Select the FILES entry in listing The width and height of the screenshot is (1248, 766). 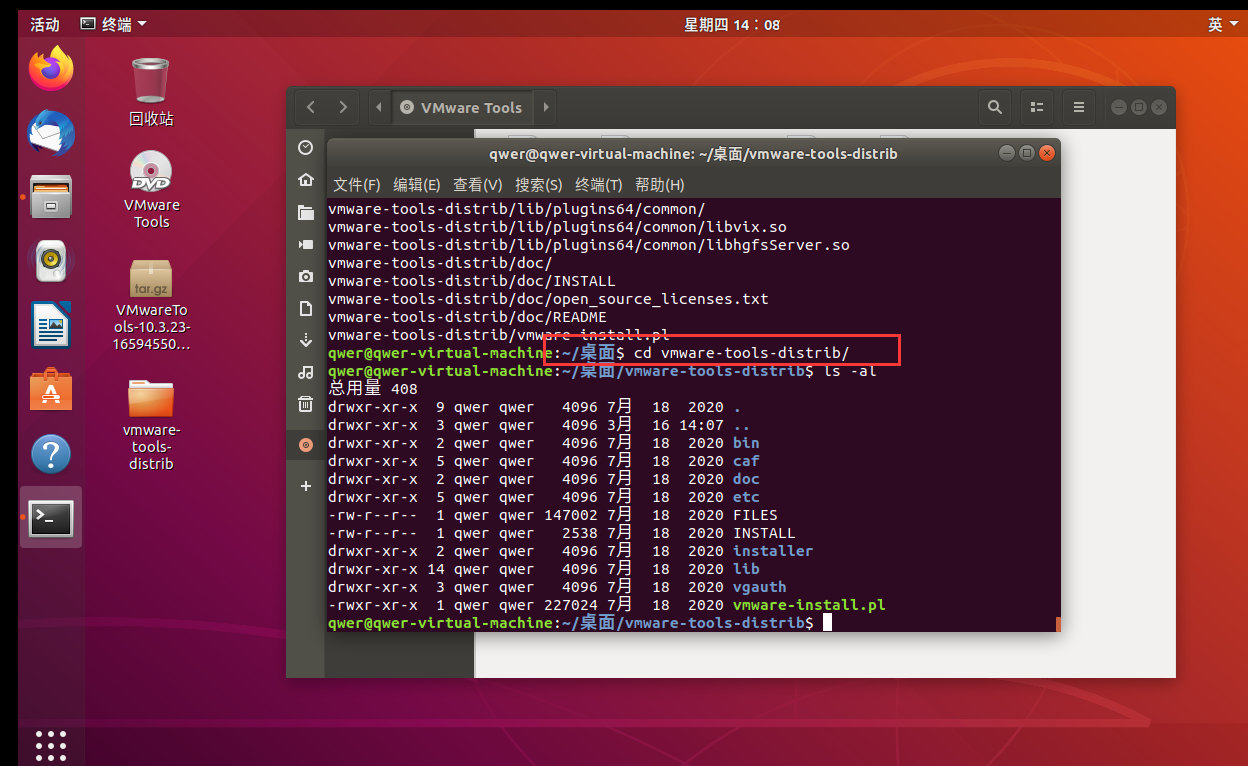coord(755,515)
